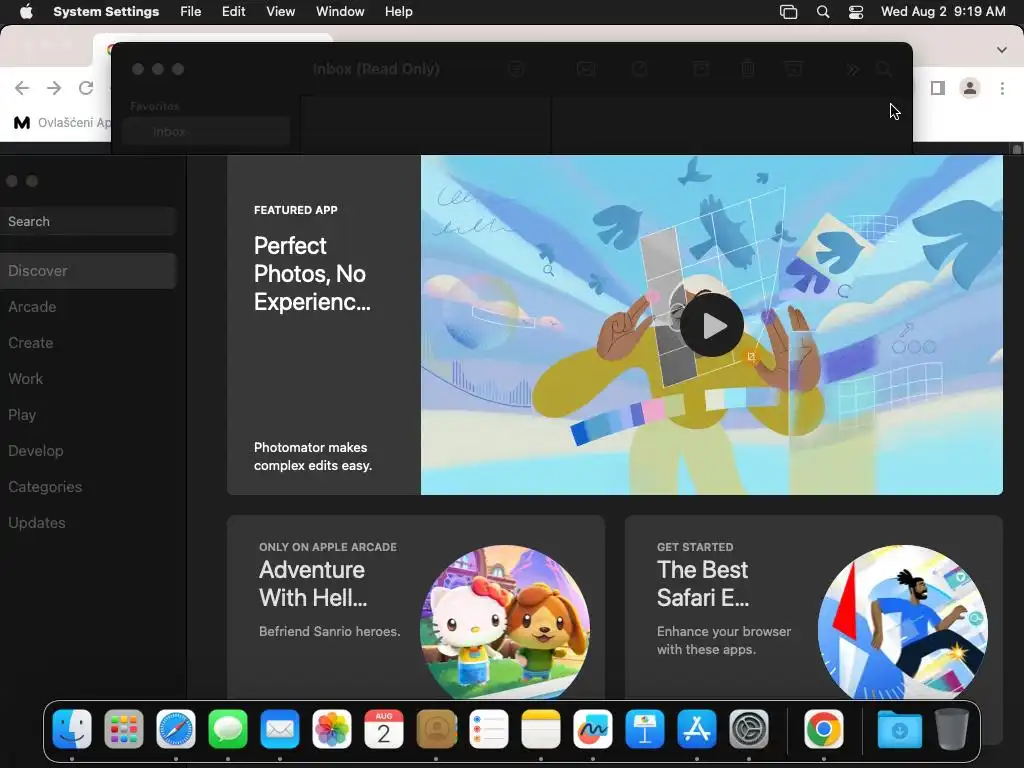This screenshot has width=1024, height=768.
Task: Click the Stage Manager icon in menu bar
Action: [x=789, y=12]
